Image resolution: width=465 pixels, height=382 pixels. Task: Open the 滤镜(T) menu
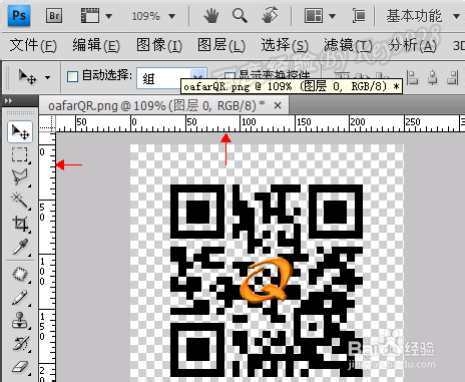(348, 45)
